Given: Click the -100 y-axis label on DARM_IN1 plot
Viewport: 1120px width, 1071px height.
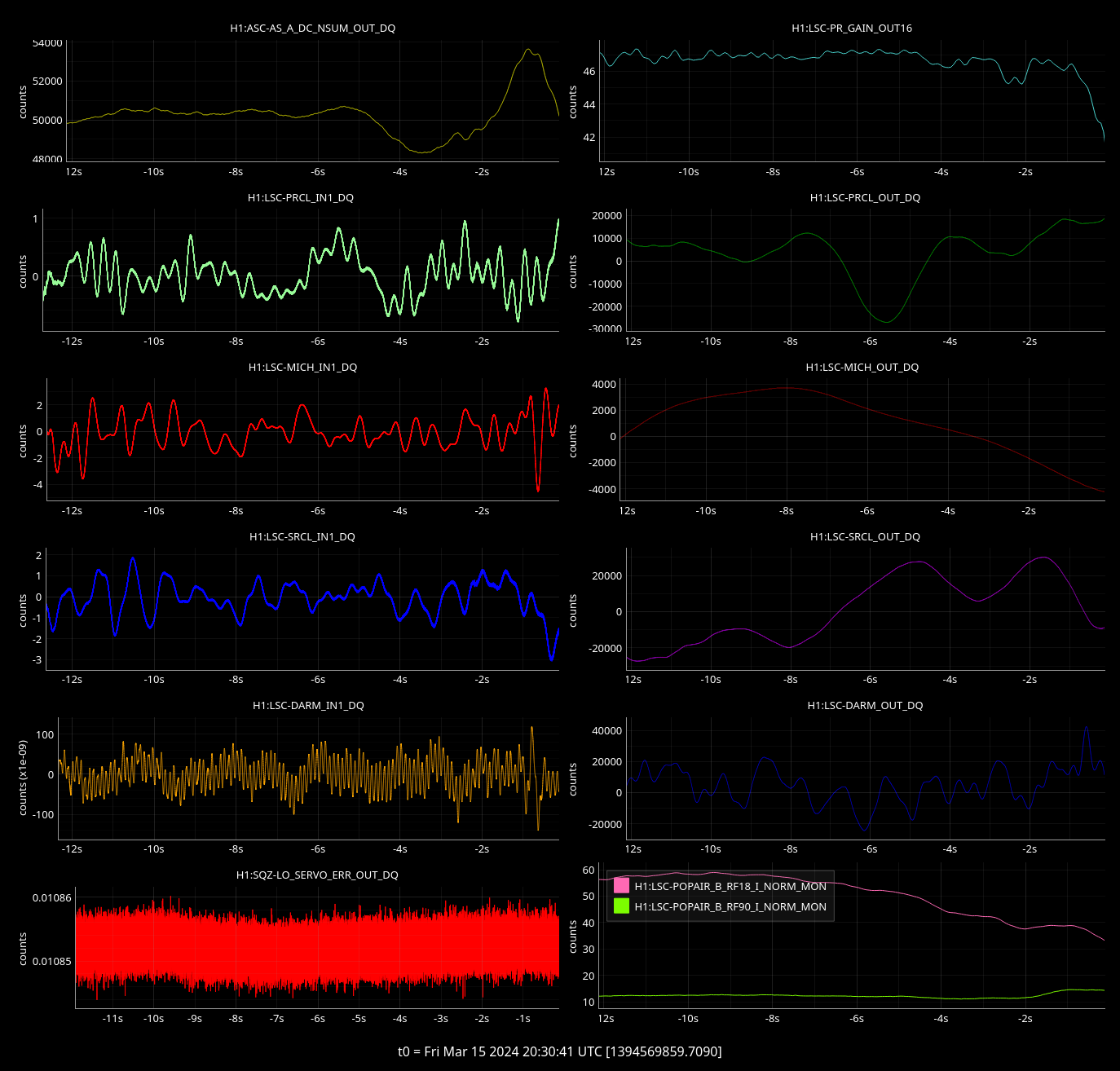Looking at the screenshot, I should (x=42, y=814).
